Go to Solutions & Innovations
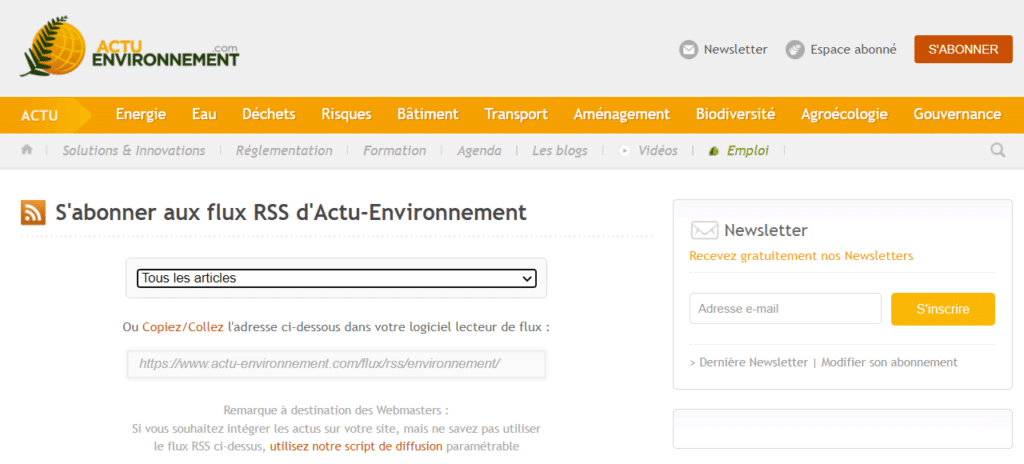The height and width of the screenshot is (464, 1024). click(x=134, y=151)
